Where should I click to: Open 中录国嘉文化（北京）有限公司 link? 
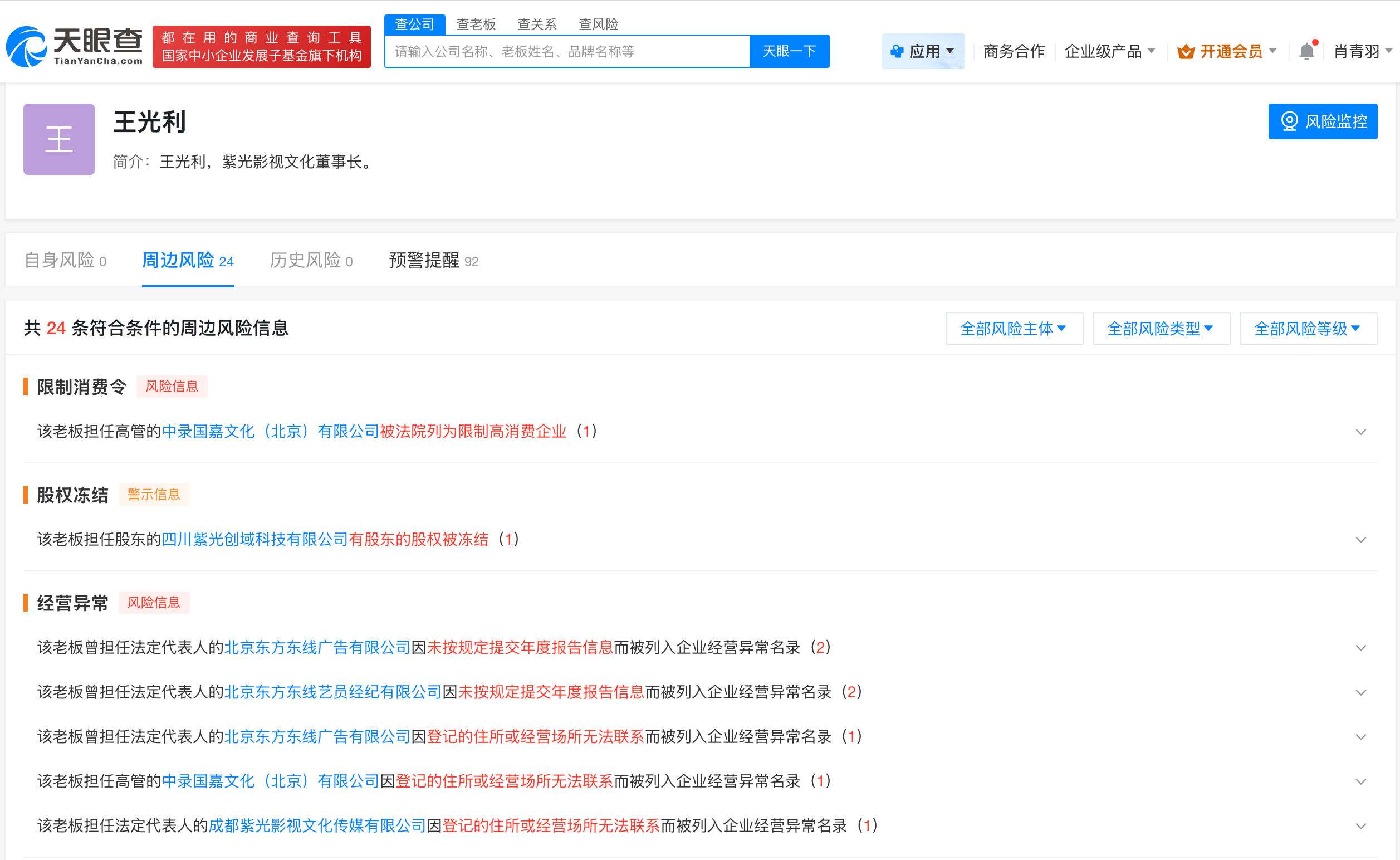[270, 431]
